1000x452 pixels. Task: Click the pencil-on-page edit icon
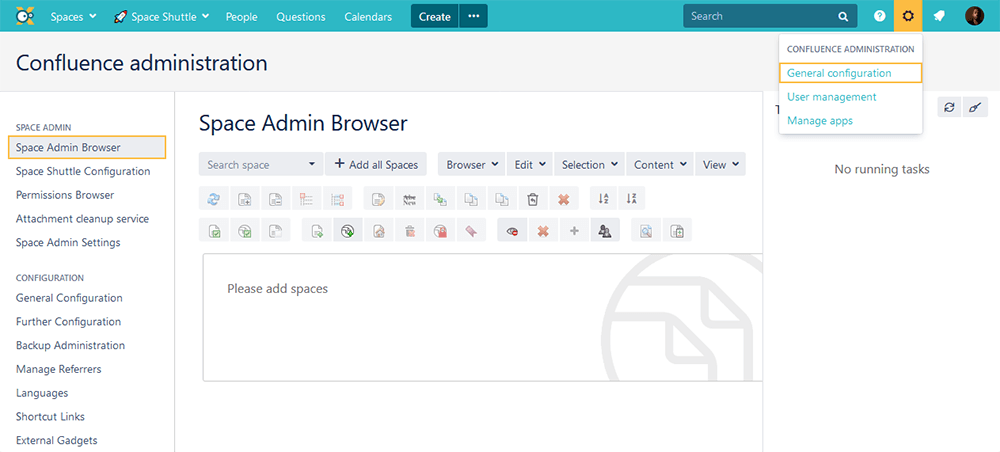378,198
